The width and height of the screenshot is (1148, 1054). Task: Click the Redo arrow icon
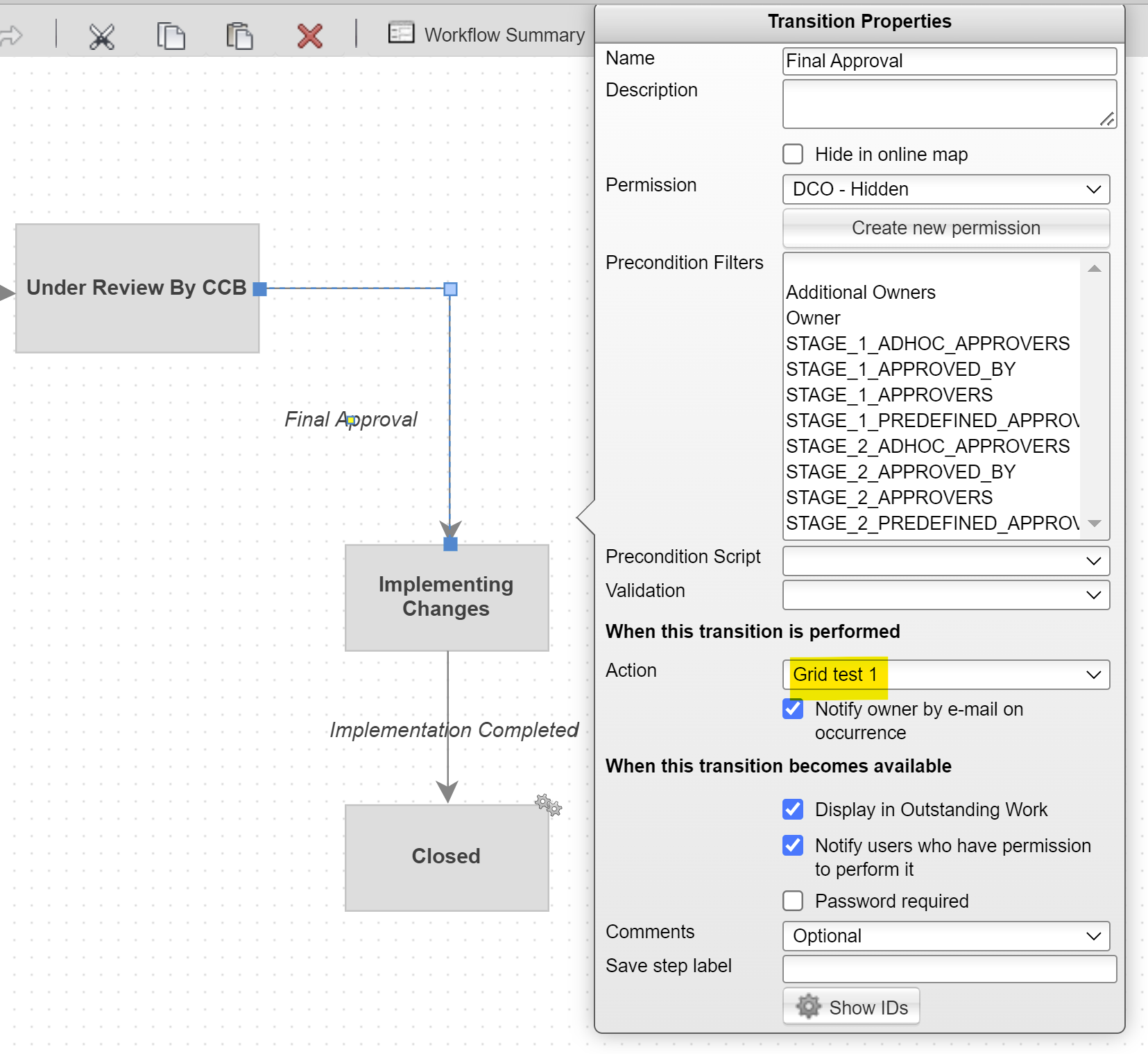(x=11, y=35)
